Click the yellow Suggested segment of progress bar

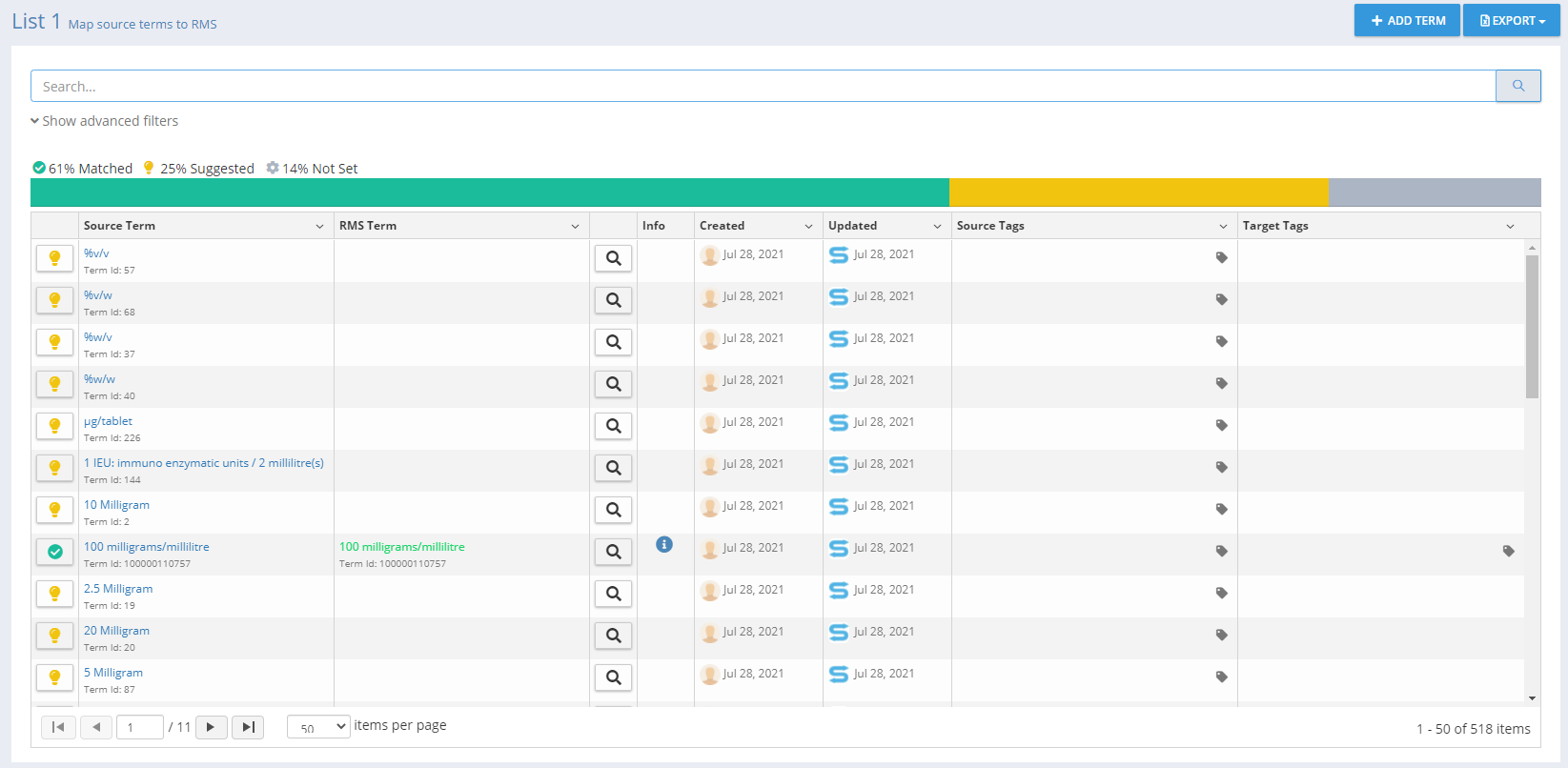[x=1138, y=192]
